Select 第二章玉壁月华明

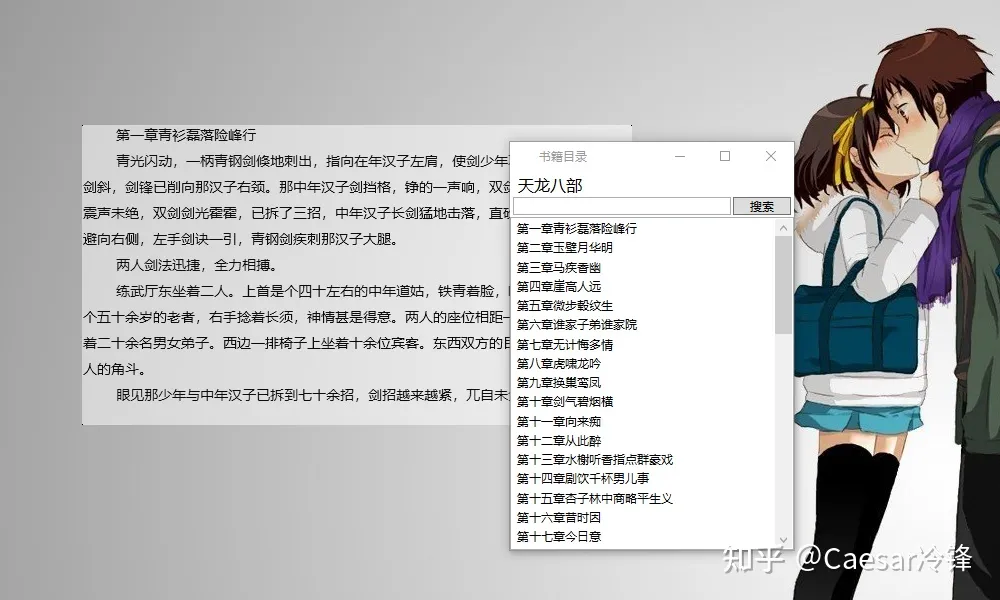[x=564, y=247]
